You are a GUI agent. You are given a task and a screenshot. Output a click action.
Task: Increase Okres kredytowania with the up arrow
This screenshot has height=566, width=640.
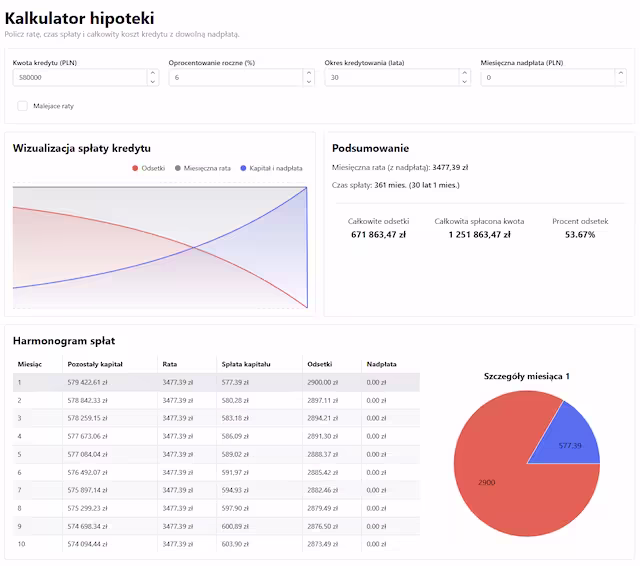click(x=464, y=73)
